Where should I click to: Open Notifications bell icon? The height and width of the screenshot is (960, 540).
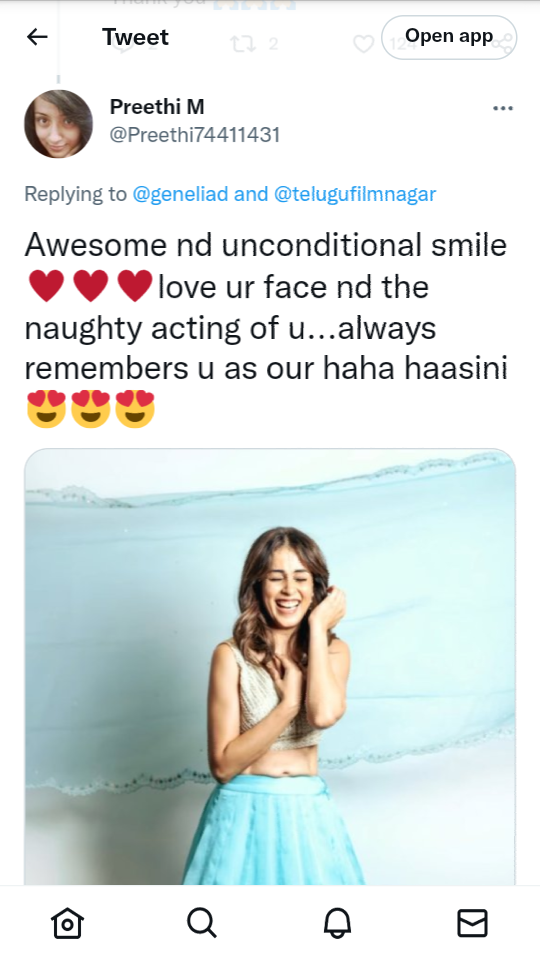click(337, 923)
